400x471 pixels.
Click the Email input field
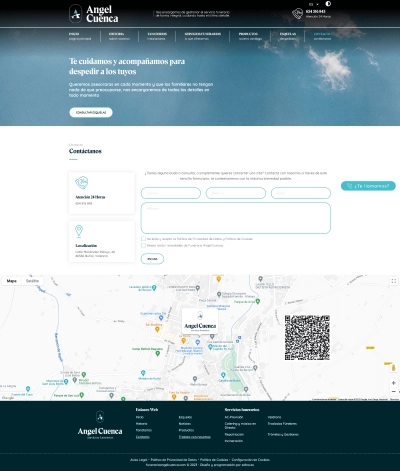pos(301,193)
